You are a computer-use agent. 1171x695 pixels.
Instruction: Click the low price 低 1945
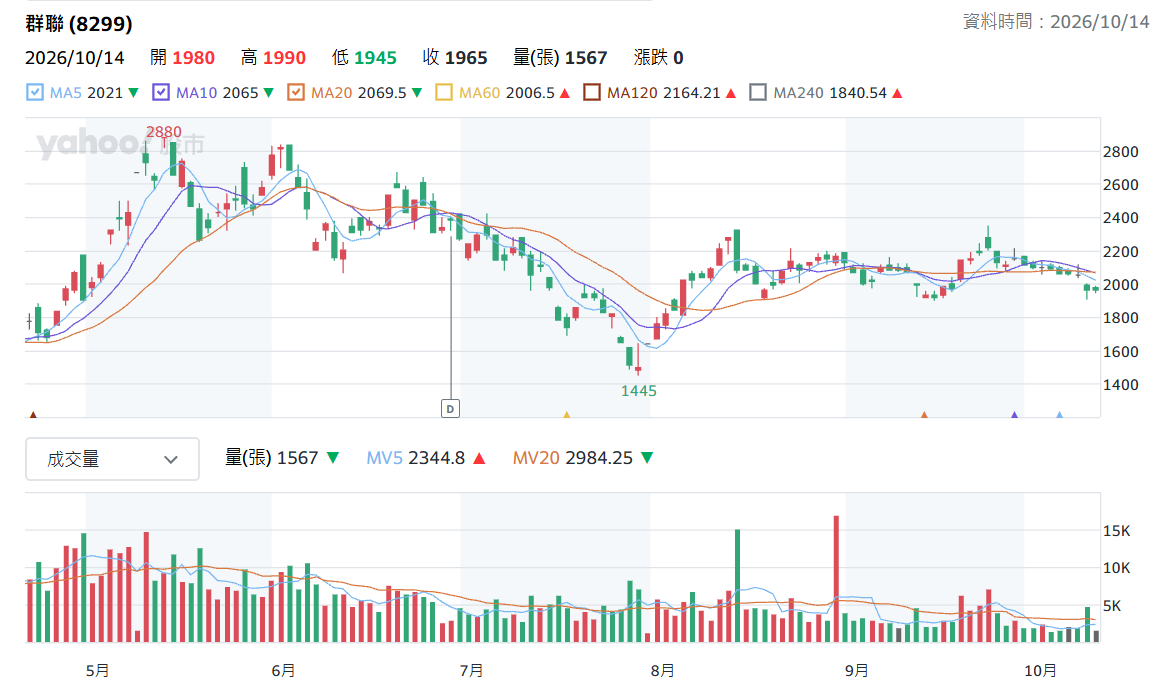click(x=364, y=57)
